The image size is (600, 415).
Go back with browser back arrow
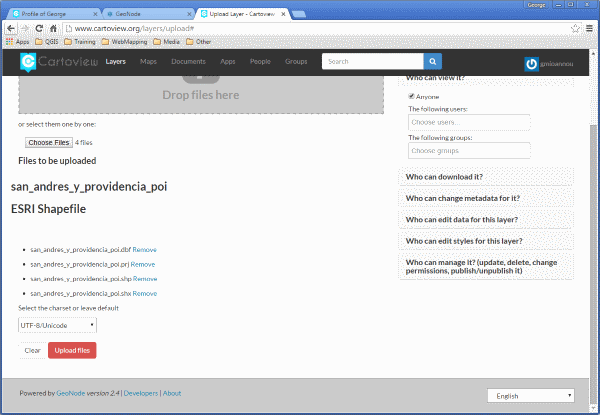(11, 29)
